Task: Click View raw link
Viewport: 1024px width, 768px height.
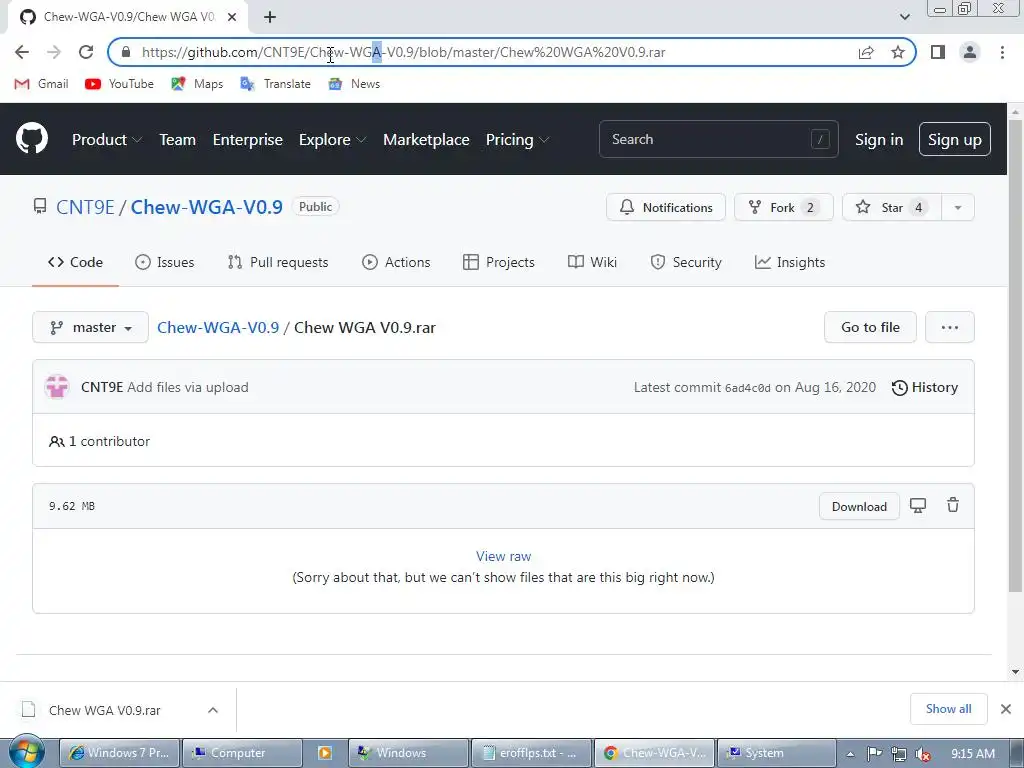Action: pos(503,556)
